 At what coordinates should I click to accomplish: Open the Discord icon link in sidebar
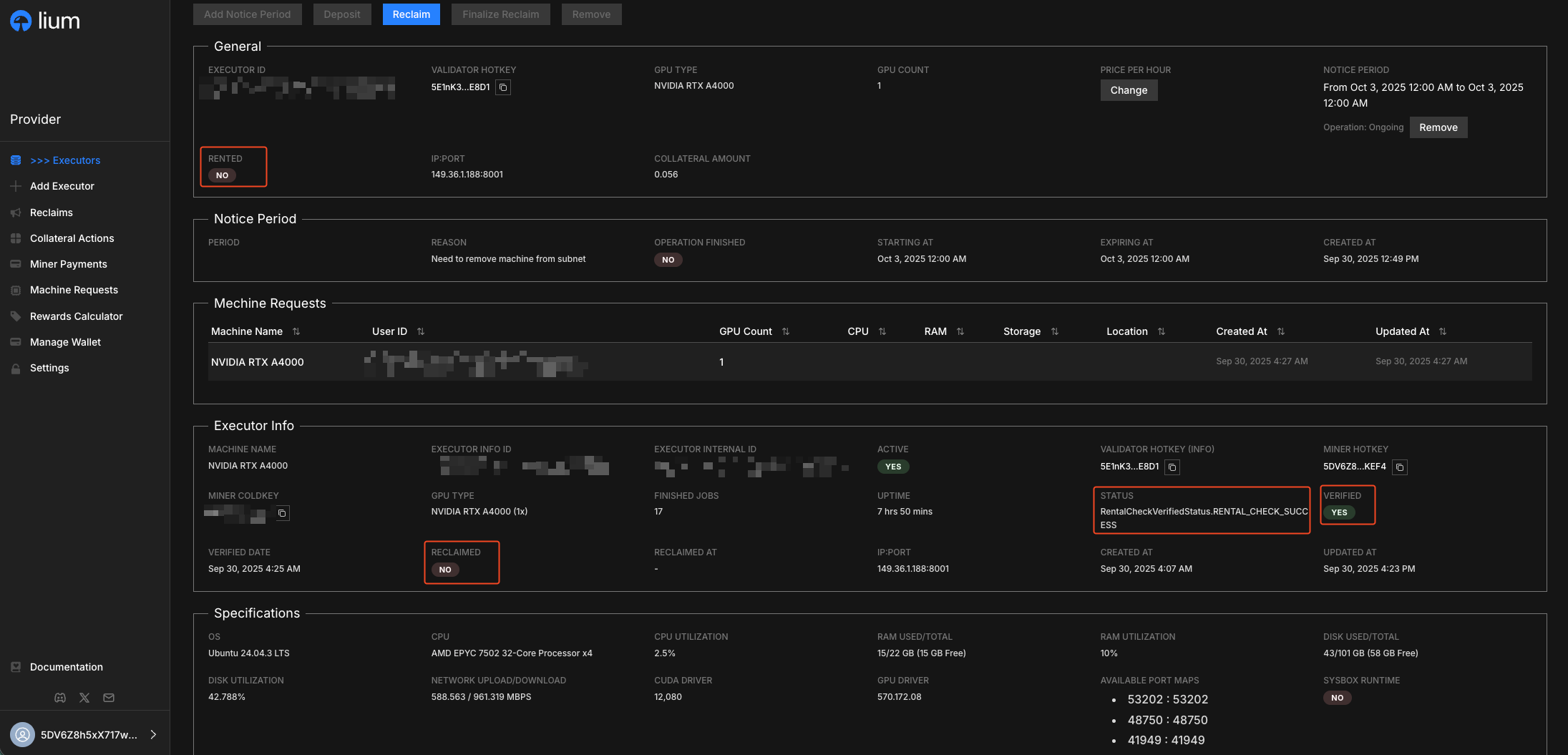point(60,698)
